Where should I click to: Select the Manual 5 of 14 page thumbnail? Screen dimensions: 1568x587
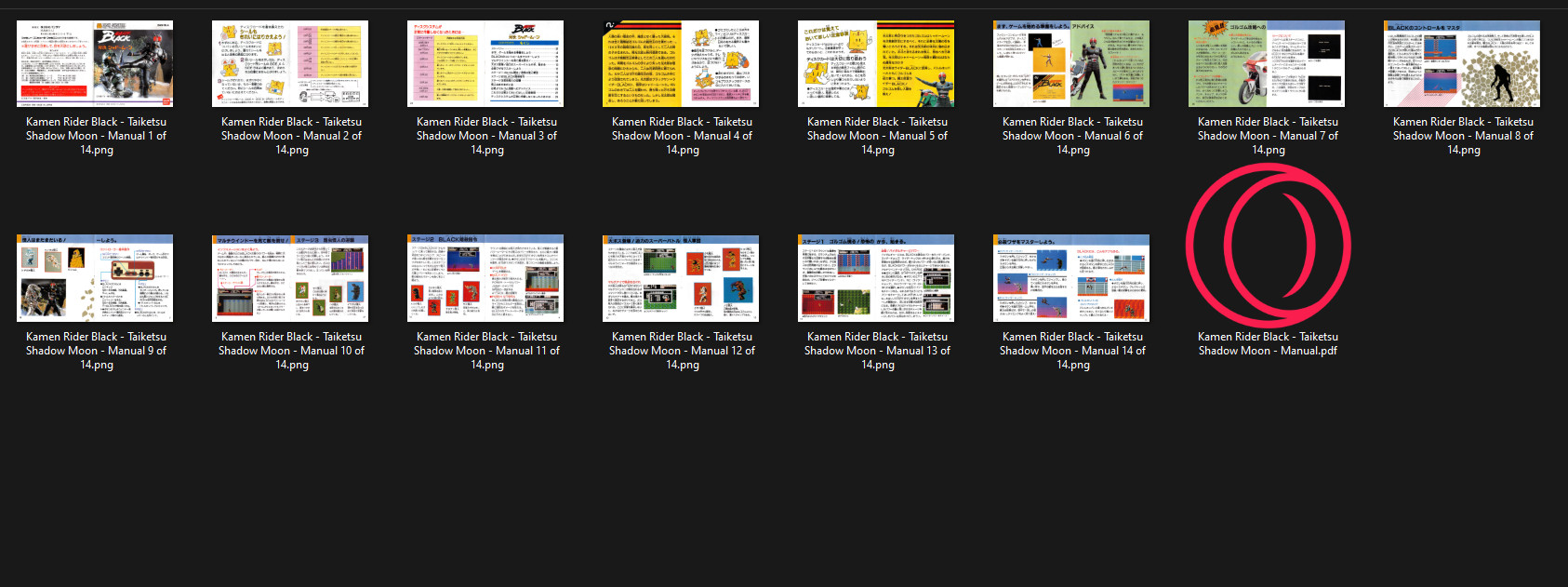(877, 63)
